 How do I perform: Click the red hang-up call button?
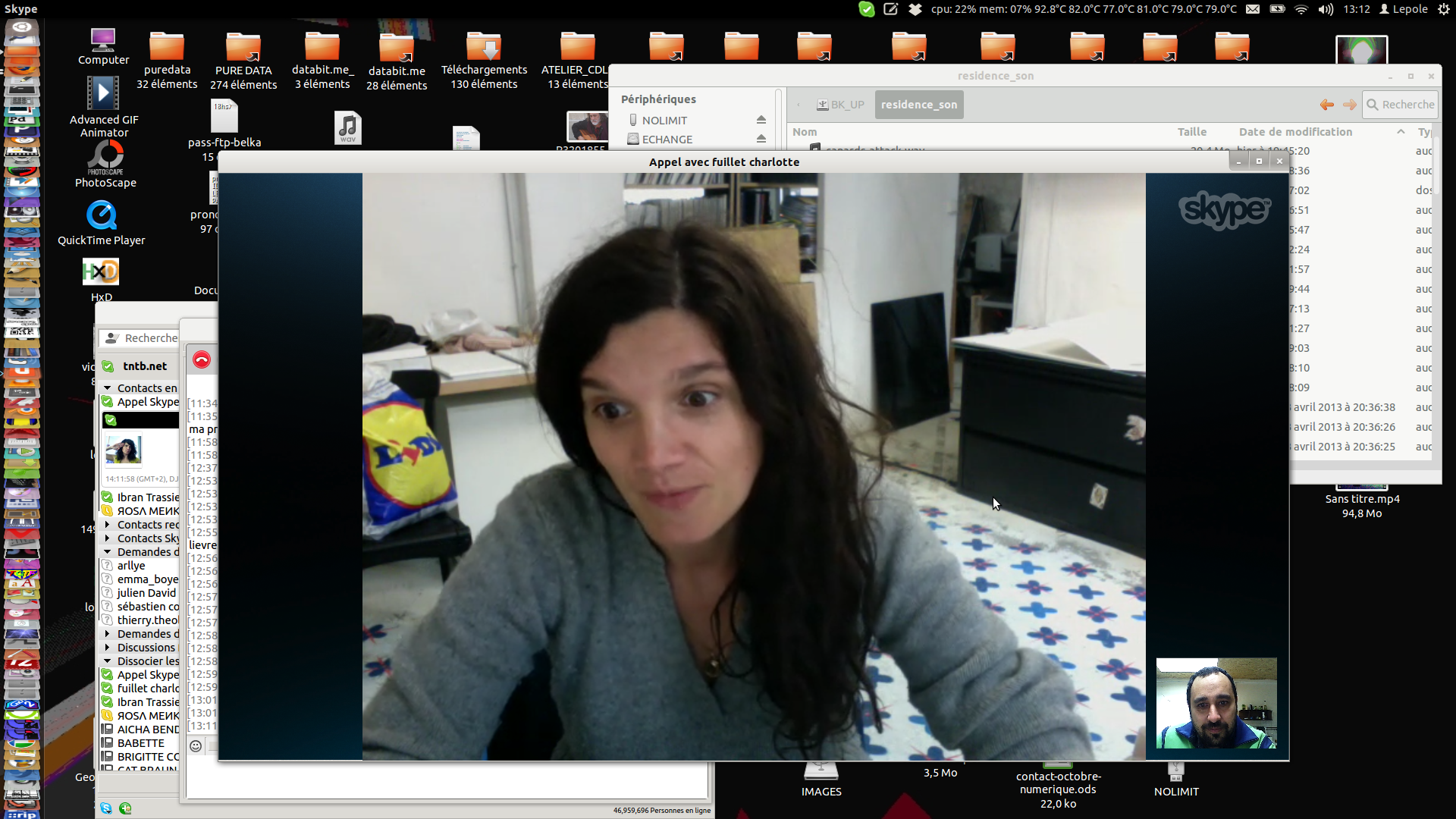(x=201, y=359)
